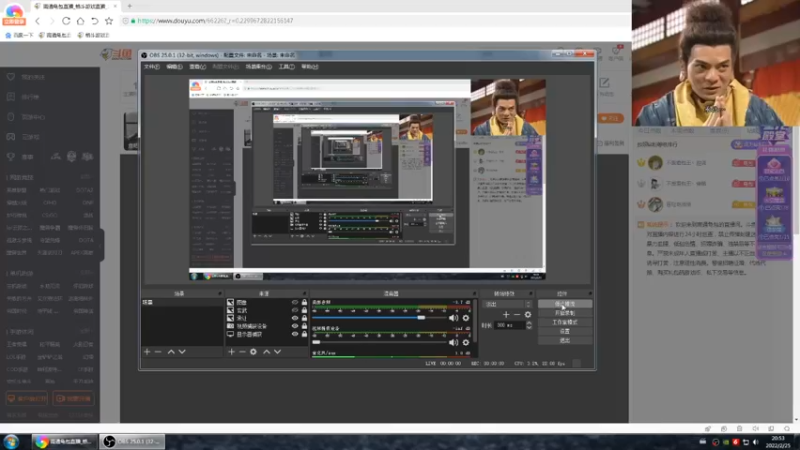
Task: Open the OBS View menu
Action: click(x=197, y=67)
